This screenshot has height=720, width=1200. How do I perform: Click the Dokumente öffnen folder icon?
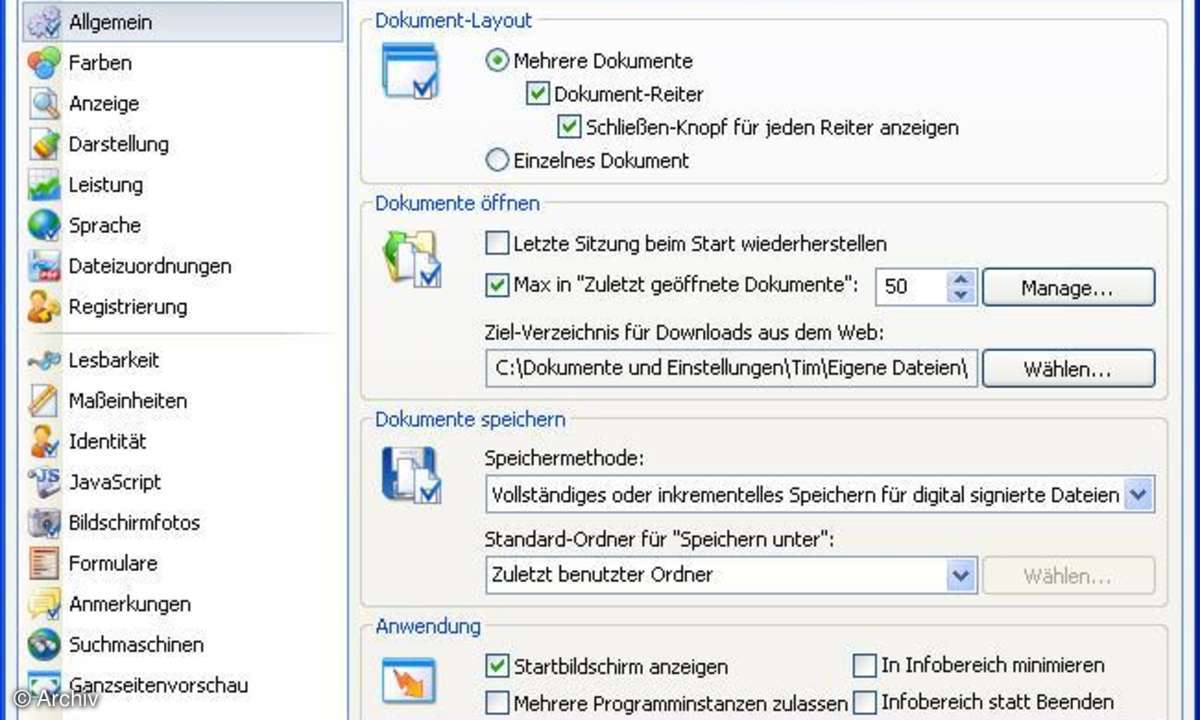coord(412,259)
